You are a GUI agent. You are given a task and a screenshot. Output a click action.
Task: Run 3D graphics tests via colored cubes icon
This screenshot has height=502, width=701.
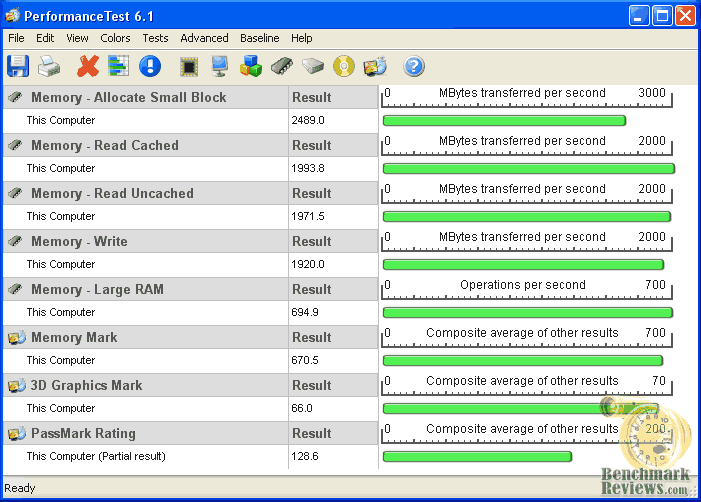pos(250,66)
